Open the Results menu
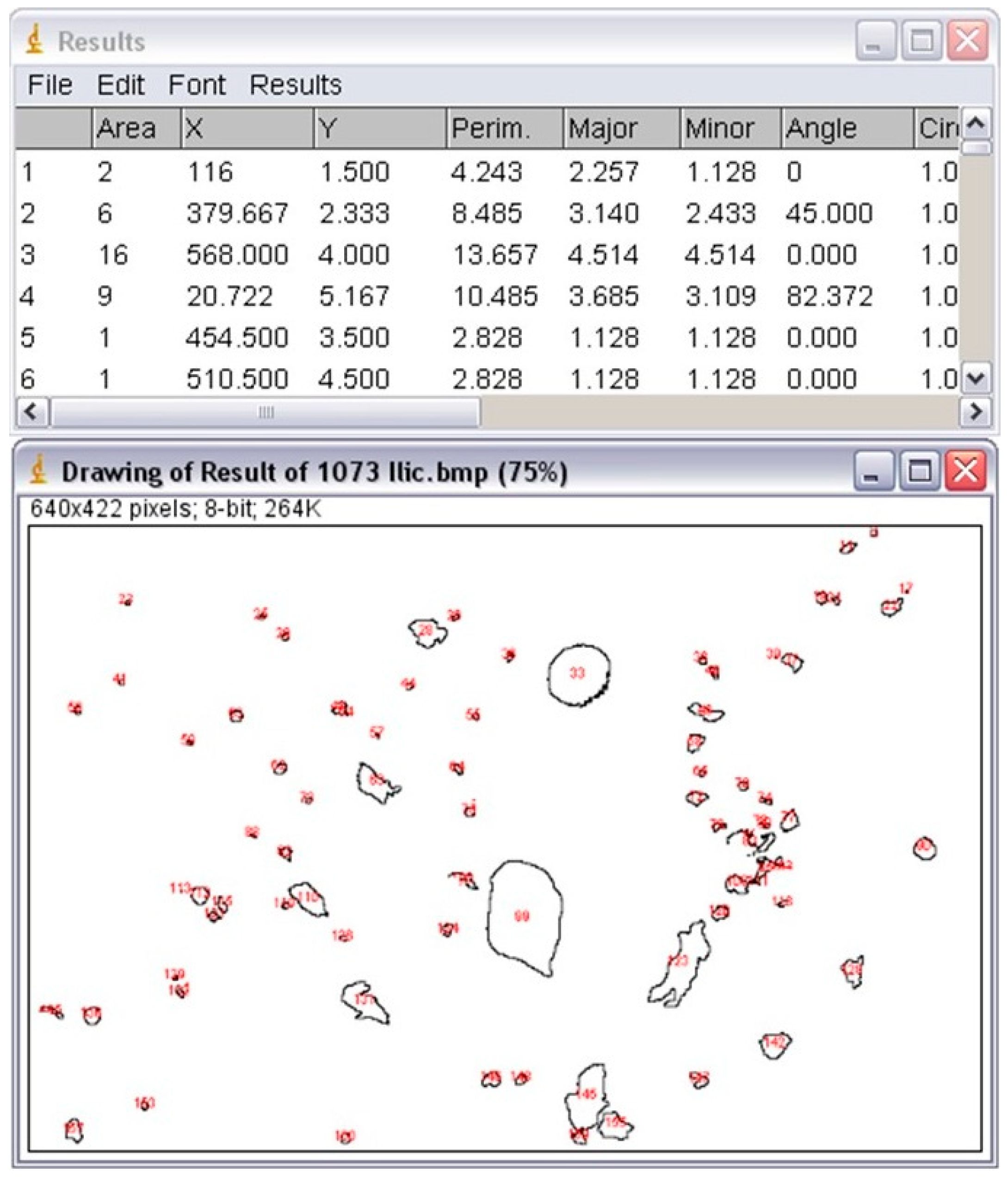Viewport: 1008px width, 1177px height. 295,85
